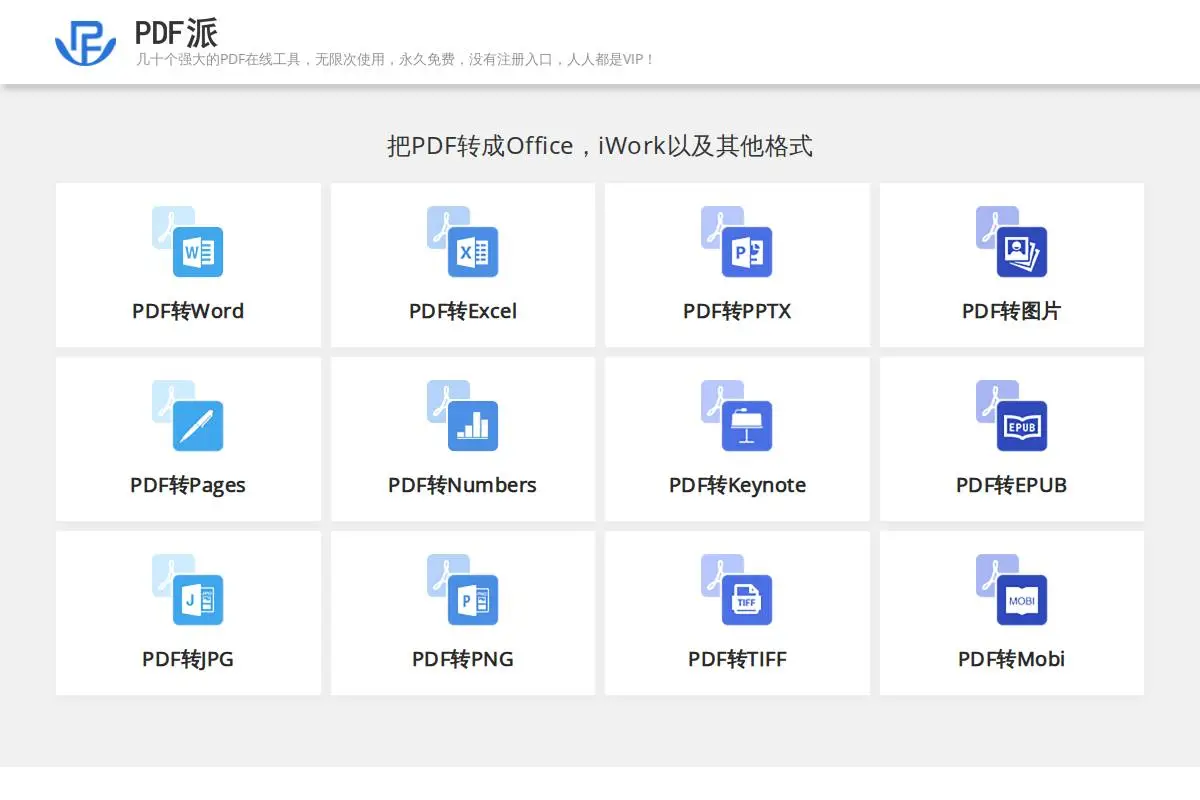Click the PDF to Numbers chart icon
The image size is (1200, 800).
pyautogui.click(x=462, y=415)
